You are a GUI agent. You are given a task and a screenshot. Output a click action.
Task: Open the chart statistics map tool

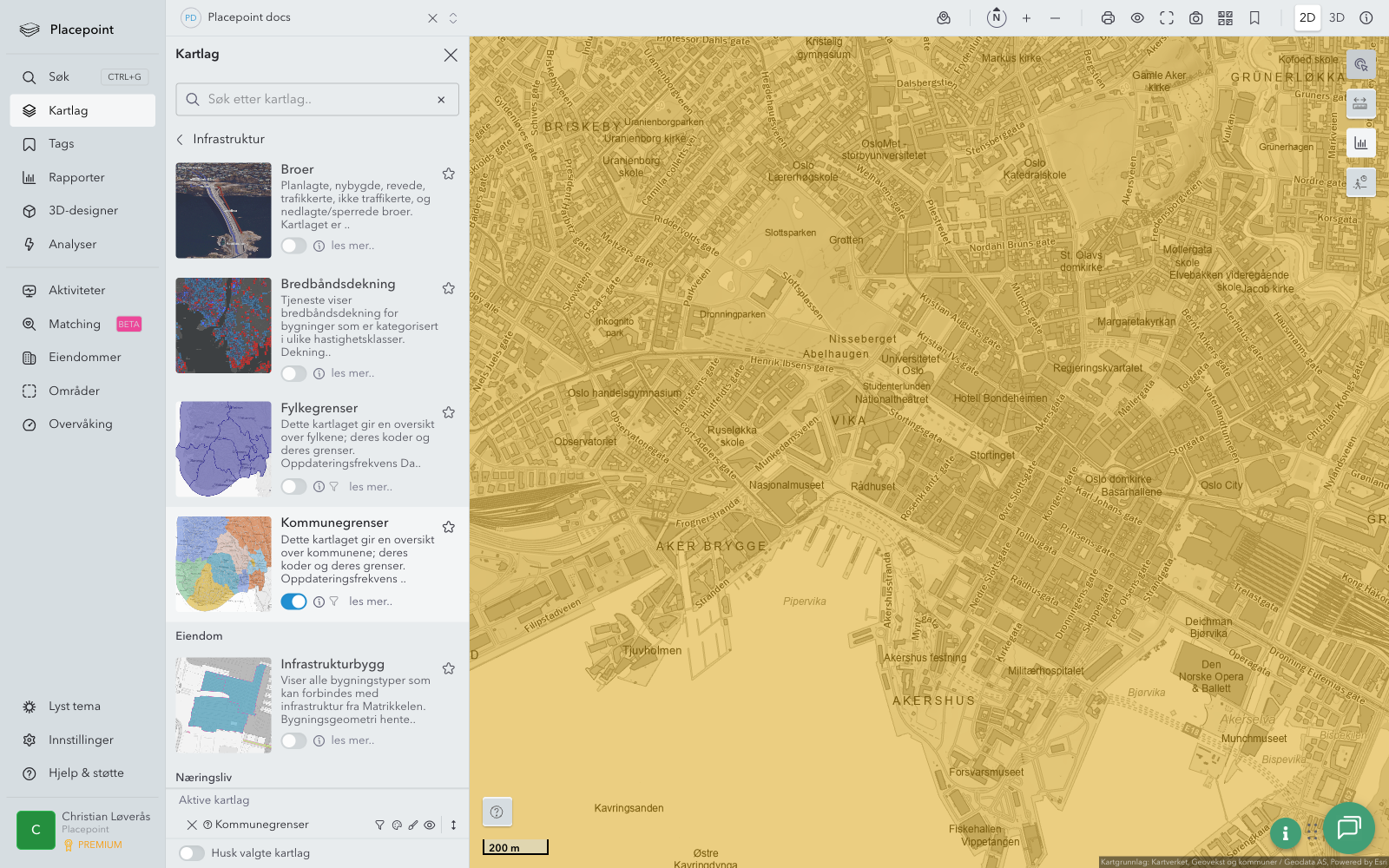[1360, 143]
